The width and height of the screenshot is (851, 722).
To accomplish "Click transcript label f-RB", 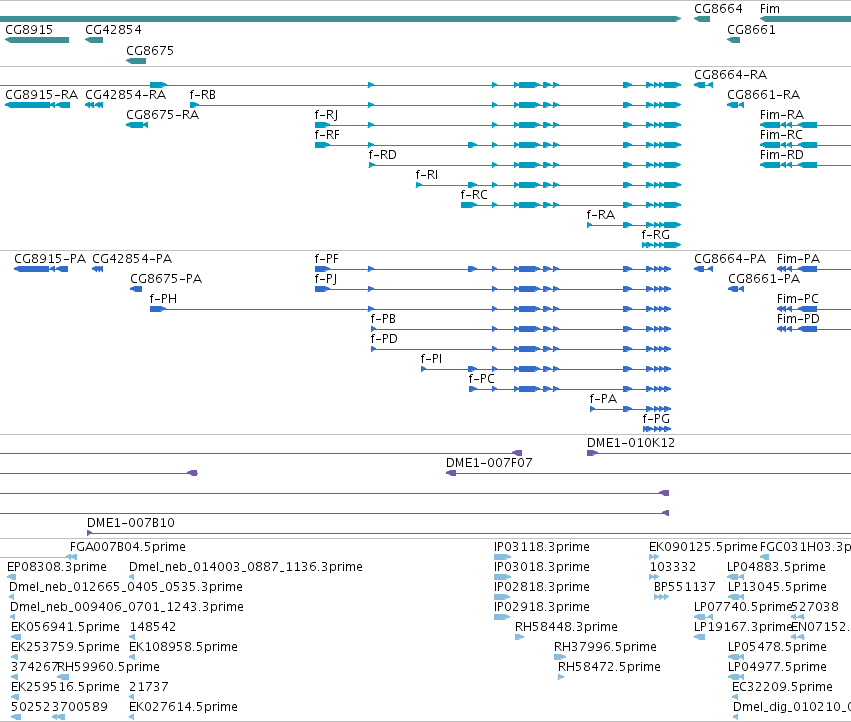I will point(202,94).
